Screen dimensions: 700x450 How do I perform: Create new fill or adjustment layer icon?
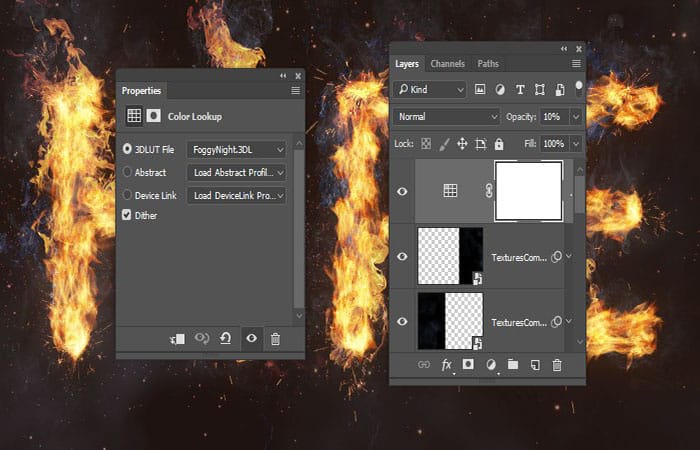tap(491, 365)
